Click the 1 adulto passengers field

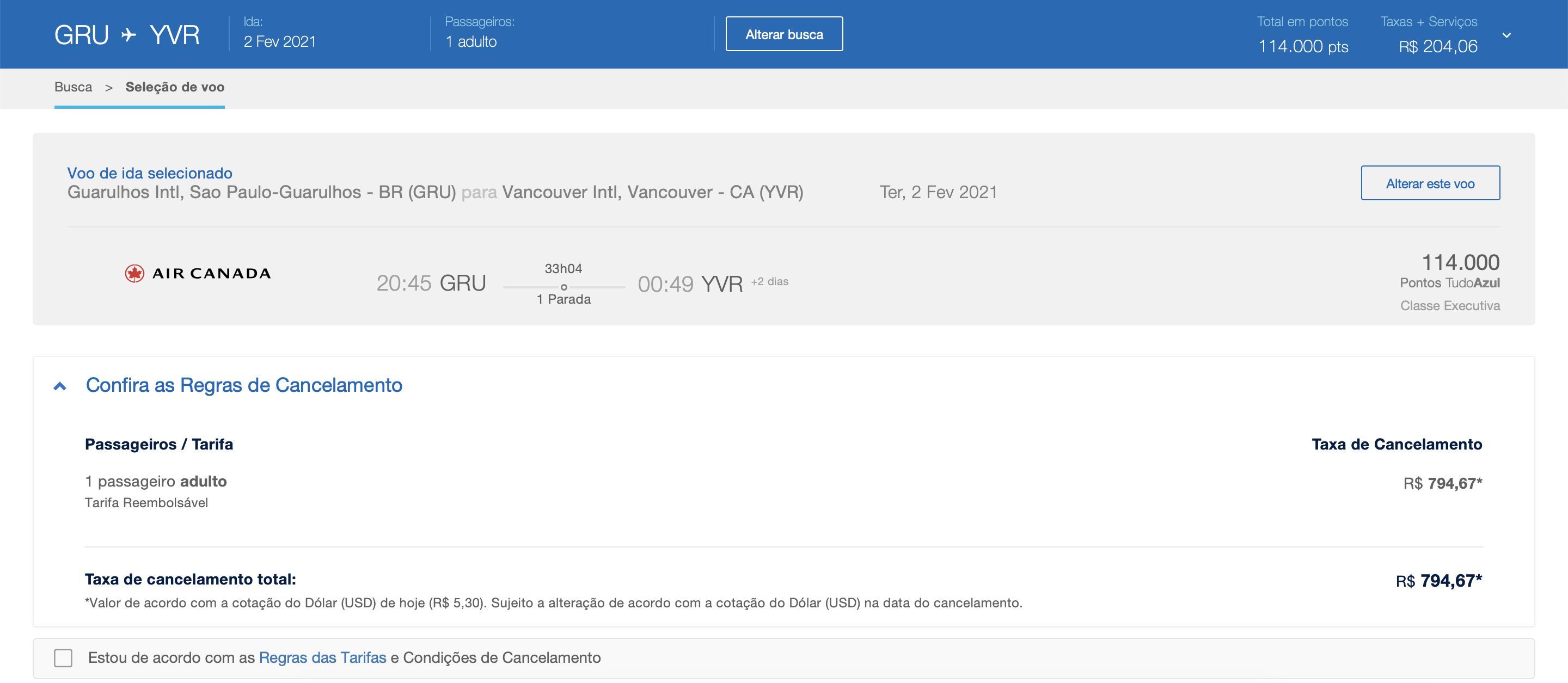470,41
